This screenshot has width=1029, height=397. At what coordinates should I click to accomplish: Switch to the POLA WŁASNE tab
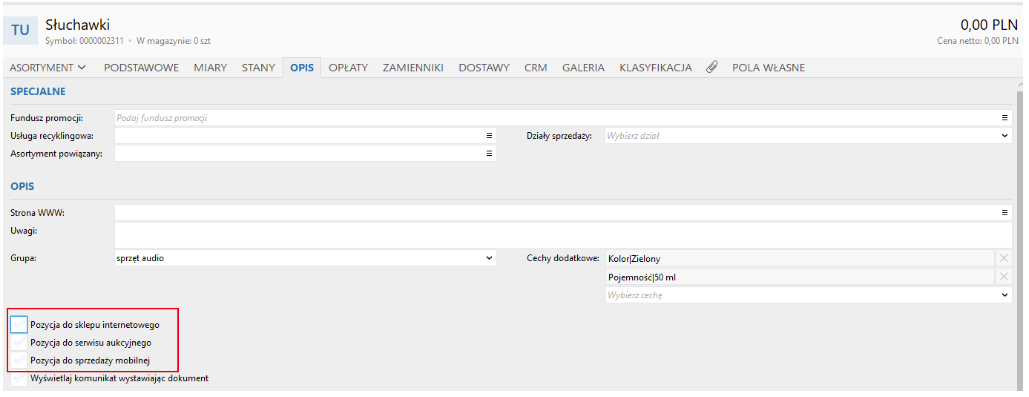pyautogui.click(x=768, y=67)
